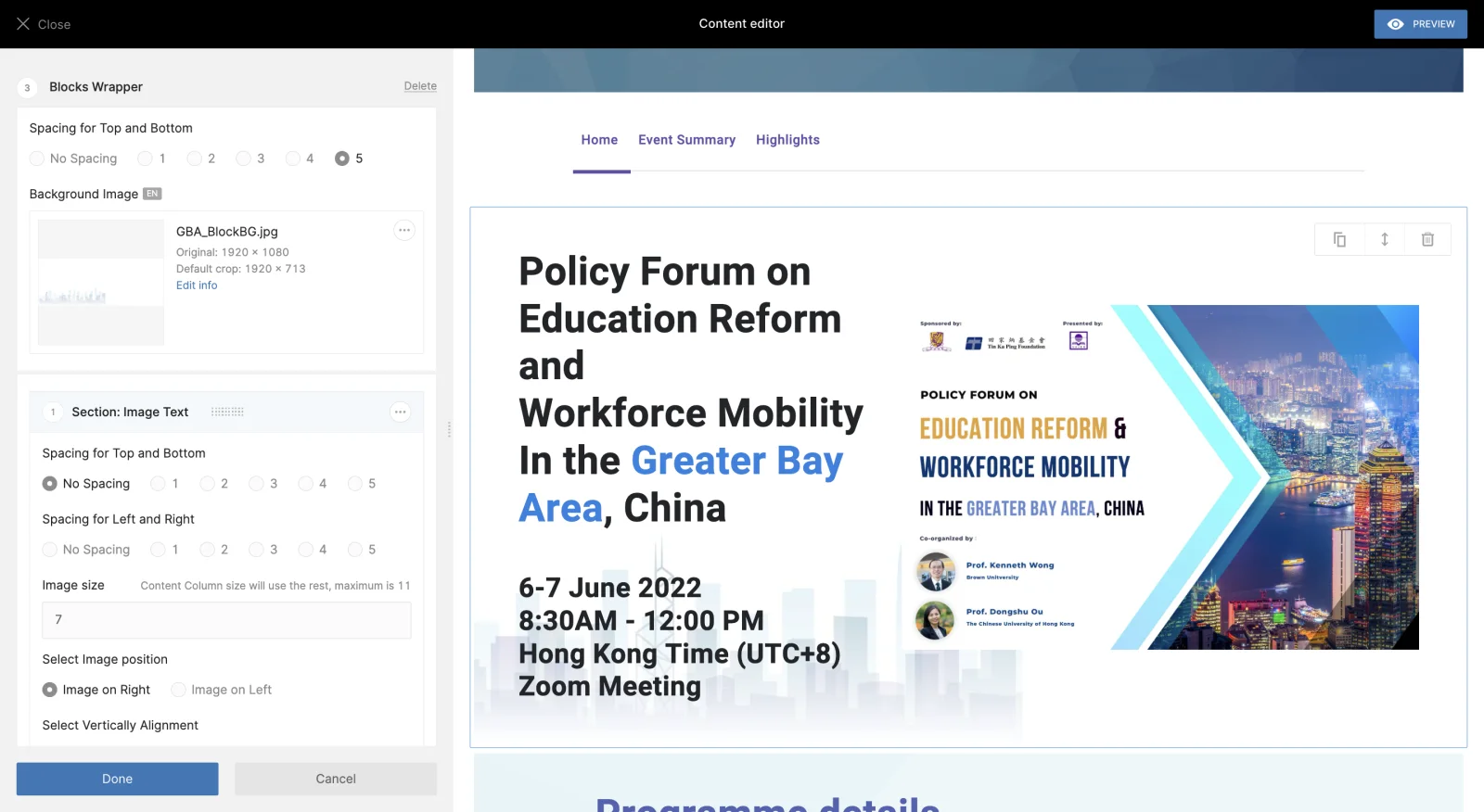Click the Policy Forum heading text
This screenshot has width=1484, height=812.
pyautogui.click(x=691, y=389)
